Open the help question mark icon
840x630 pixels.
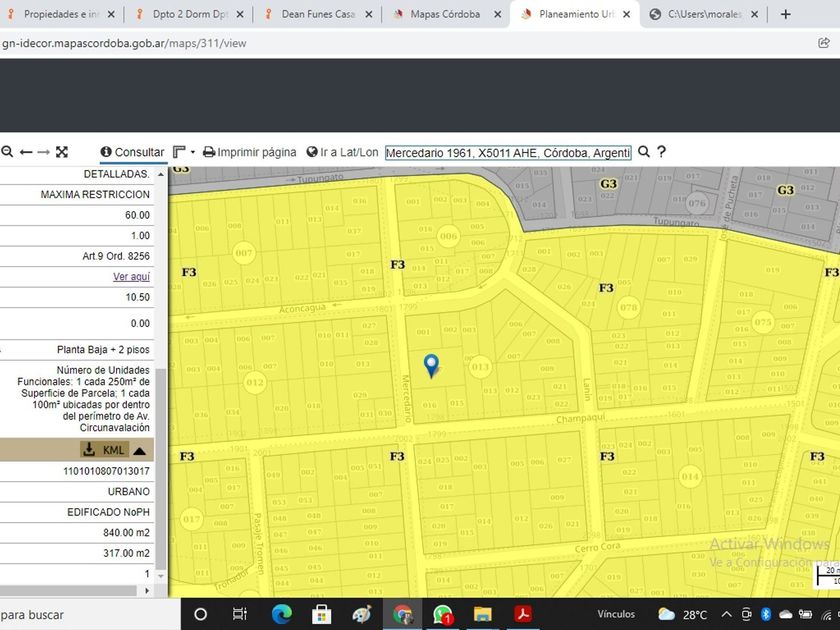pos(661,152)
